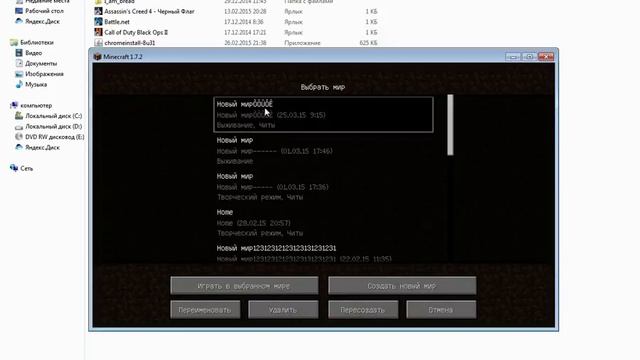Open 'Библиотеки' in Explorer sidebar

[32, 42]
